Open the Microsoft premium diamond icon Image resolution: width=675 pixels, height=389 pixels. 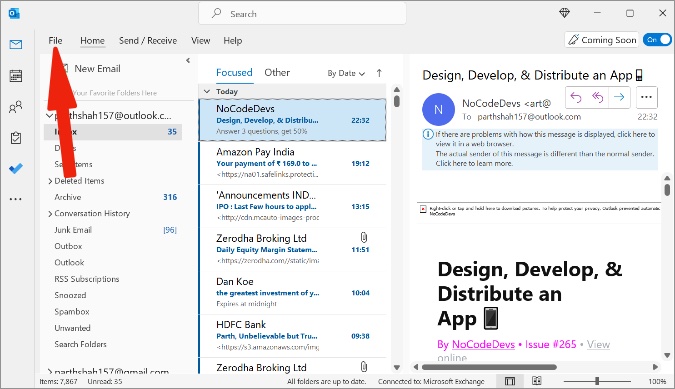[x=564, y=13]
